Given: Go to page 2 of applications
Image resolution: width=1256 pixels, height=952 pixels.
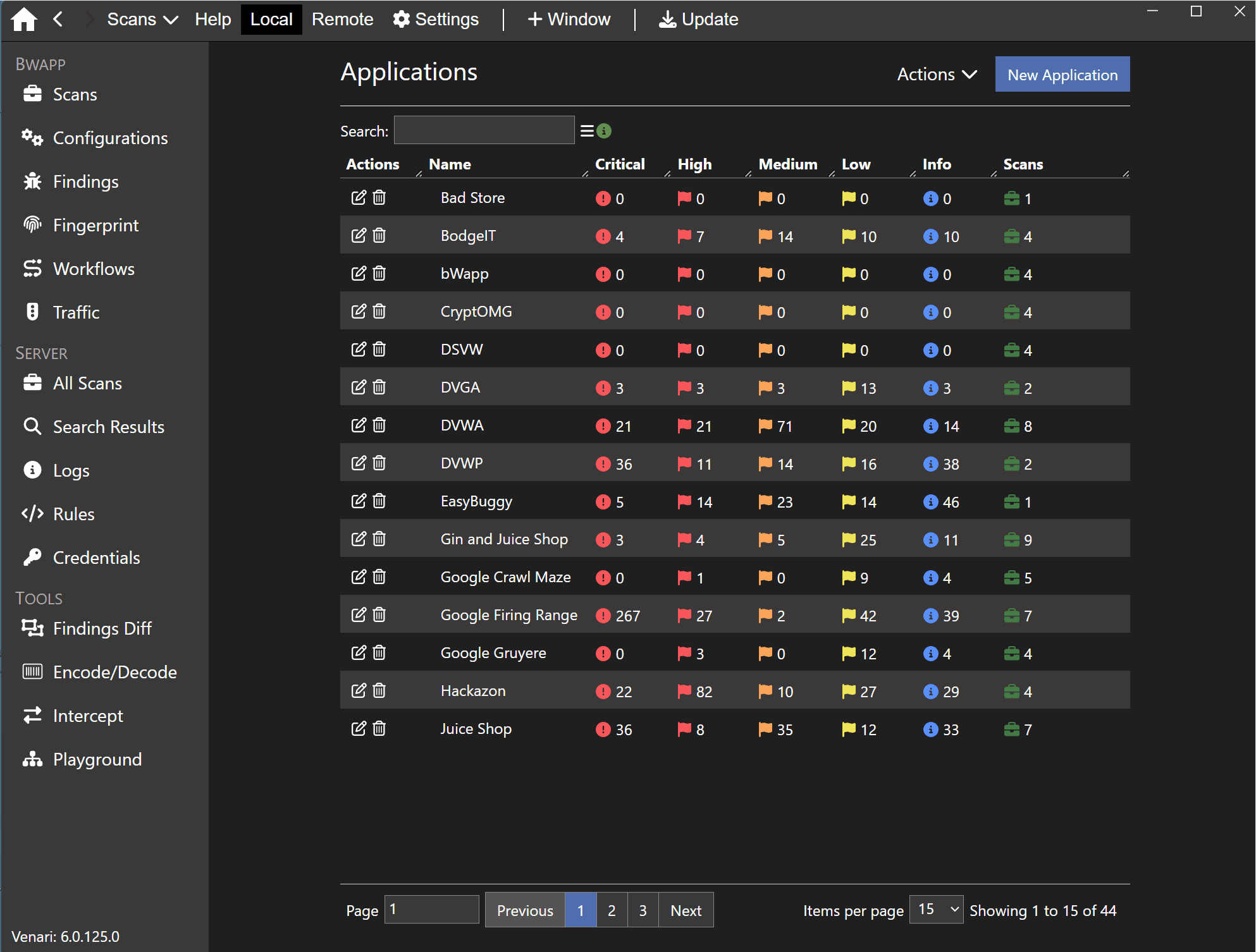Looking at the screenshot, I should tap(612, 910).
